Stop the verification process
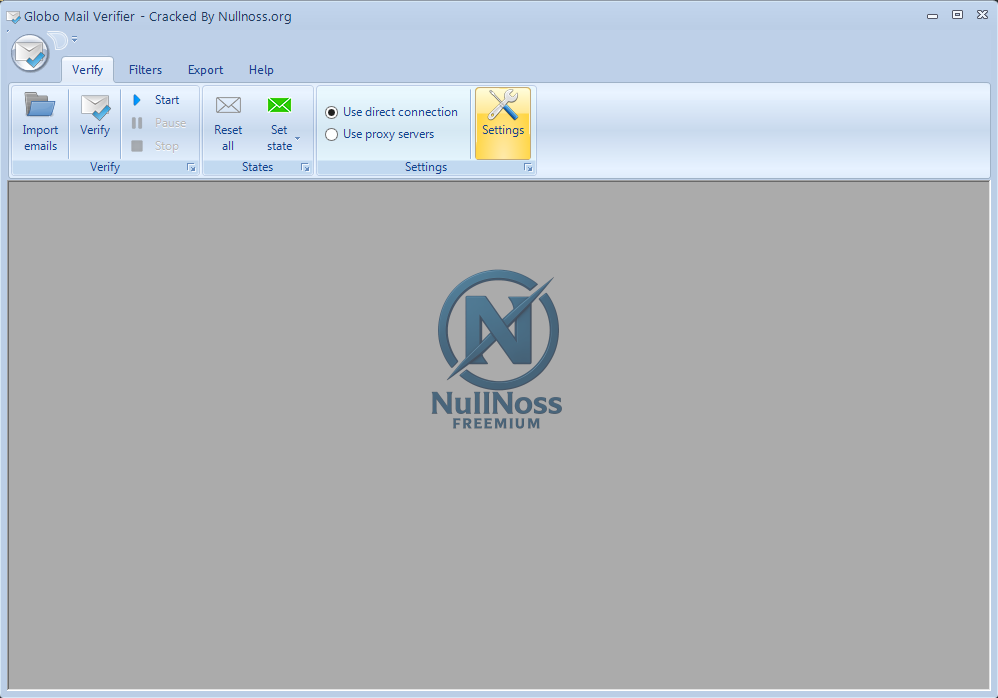998x698 pixels. pos(158,145)
